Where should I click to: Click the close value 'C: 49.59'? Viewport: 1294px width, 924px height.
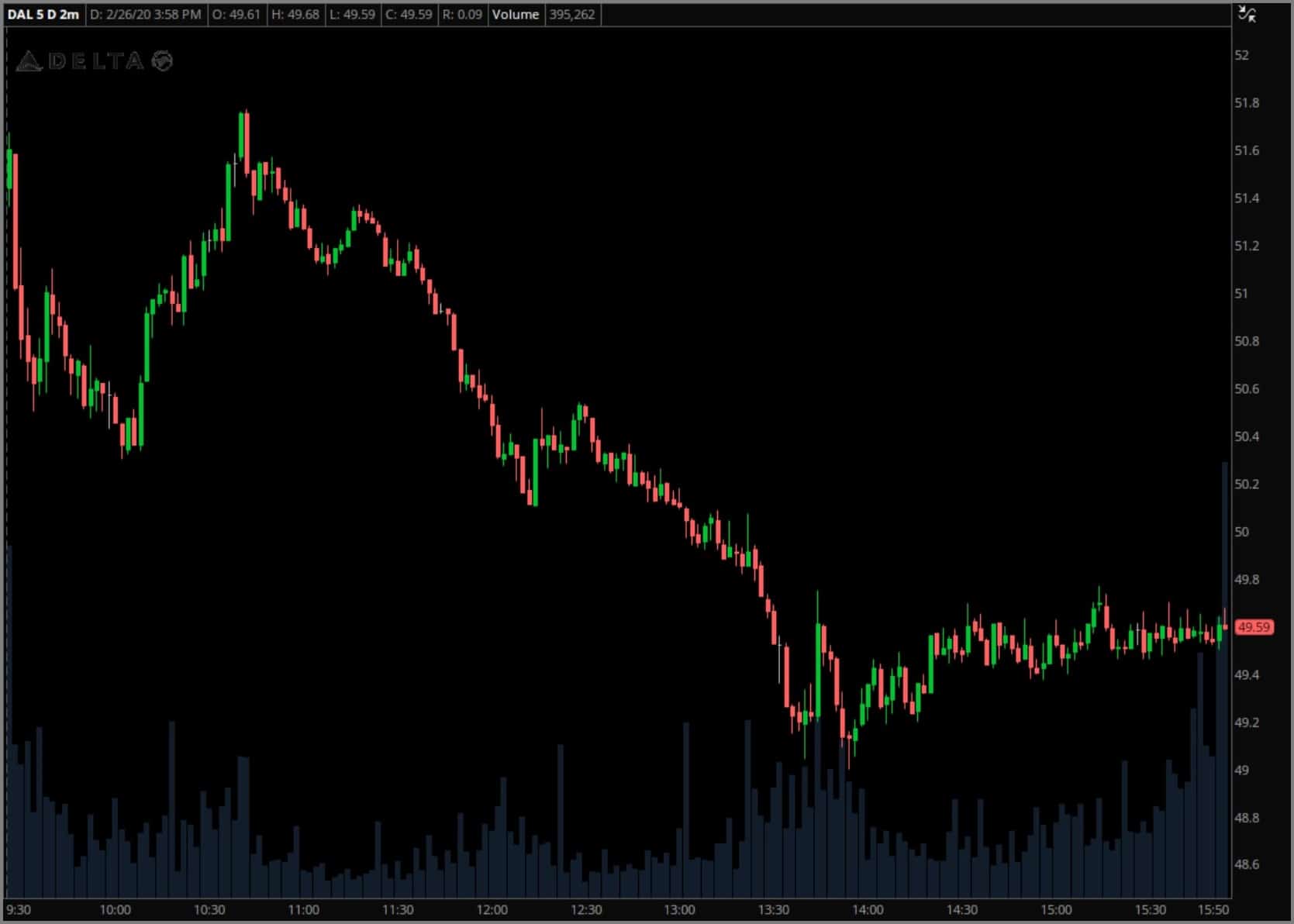point(409,15)
